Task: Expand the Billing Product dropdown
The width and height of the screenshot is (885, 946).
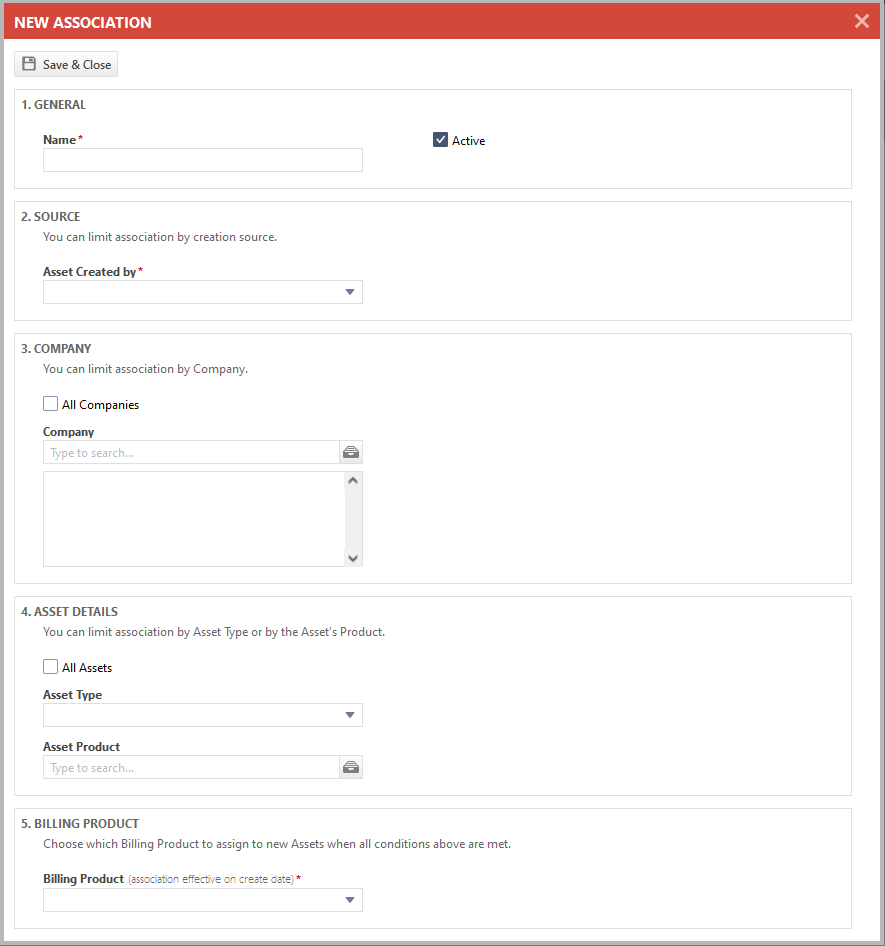Action: (202, 900)
